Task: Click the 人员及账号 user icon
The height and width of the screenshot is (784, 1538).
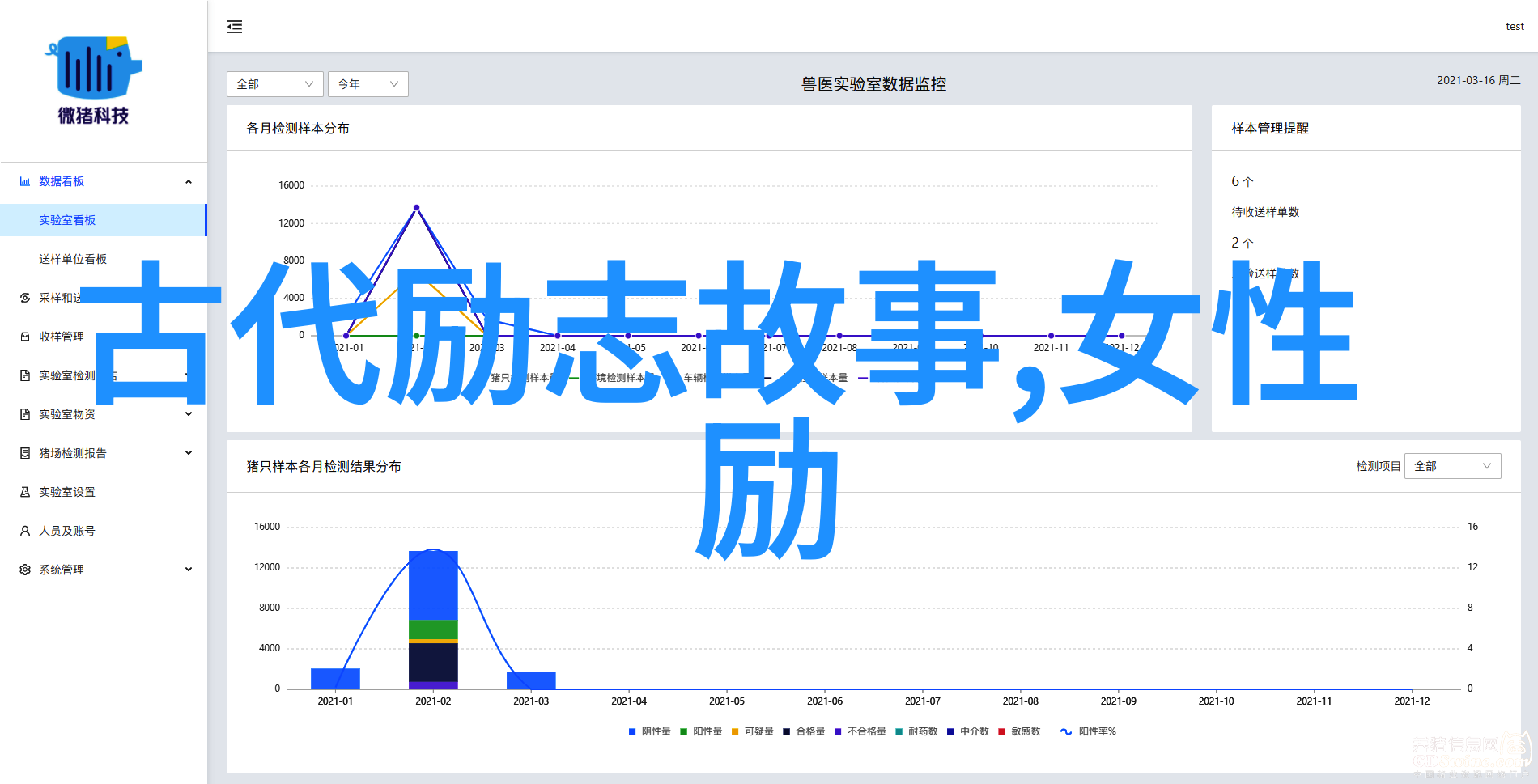Action: [25, 531]
